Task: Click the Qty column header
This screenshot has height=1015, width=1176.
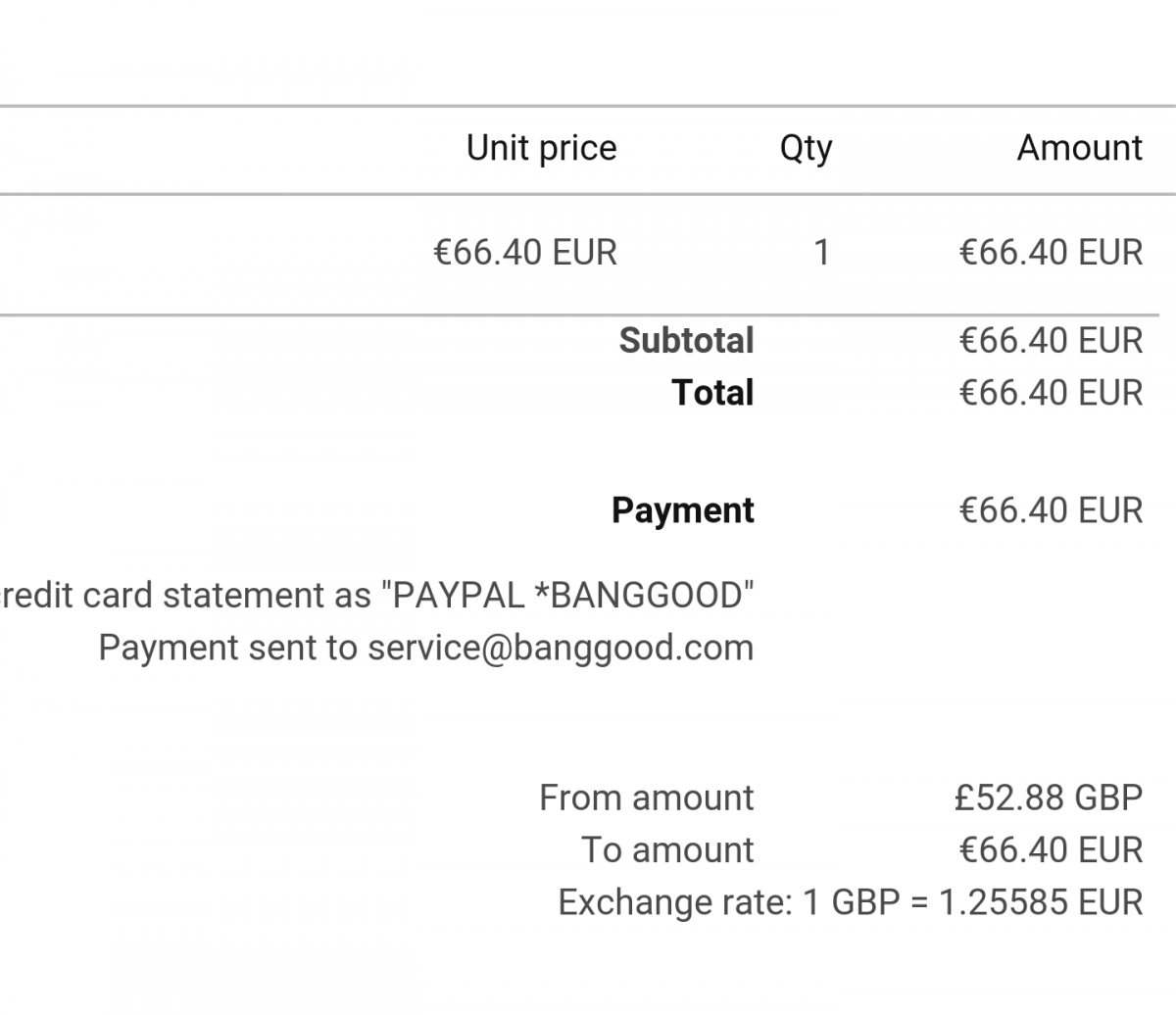Action: click(806, 149)
